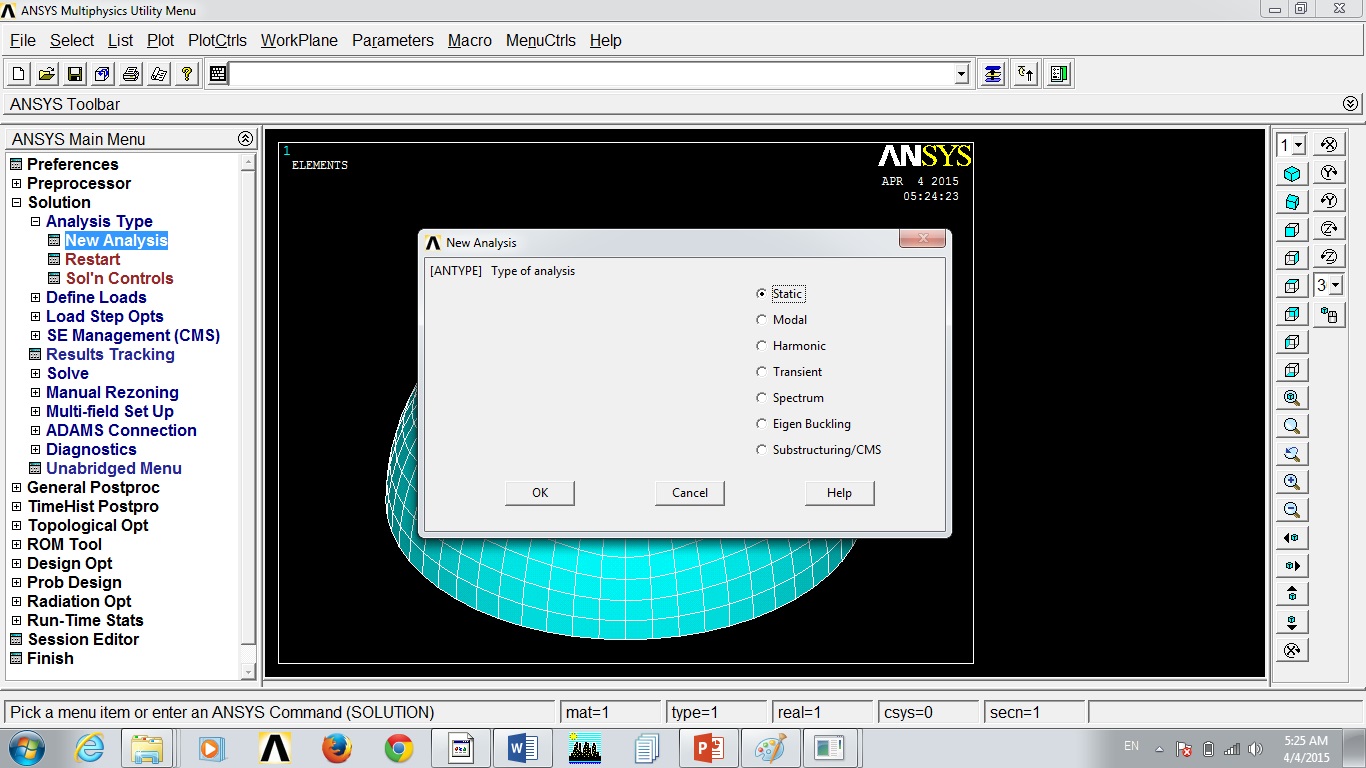Open the Parameters menu
The image size is (1366, 768).
(393, 41)
